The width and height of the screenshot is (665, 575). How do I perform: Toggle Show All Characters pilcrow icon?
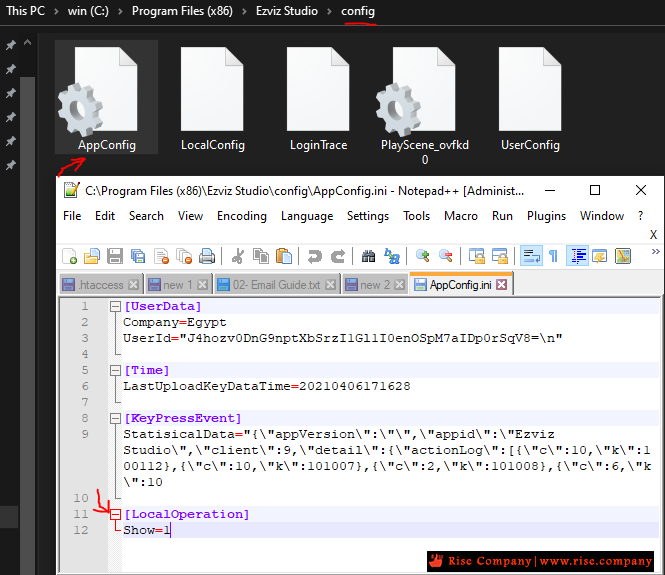coord(553,256)
